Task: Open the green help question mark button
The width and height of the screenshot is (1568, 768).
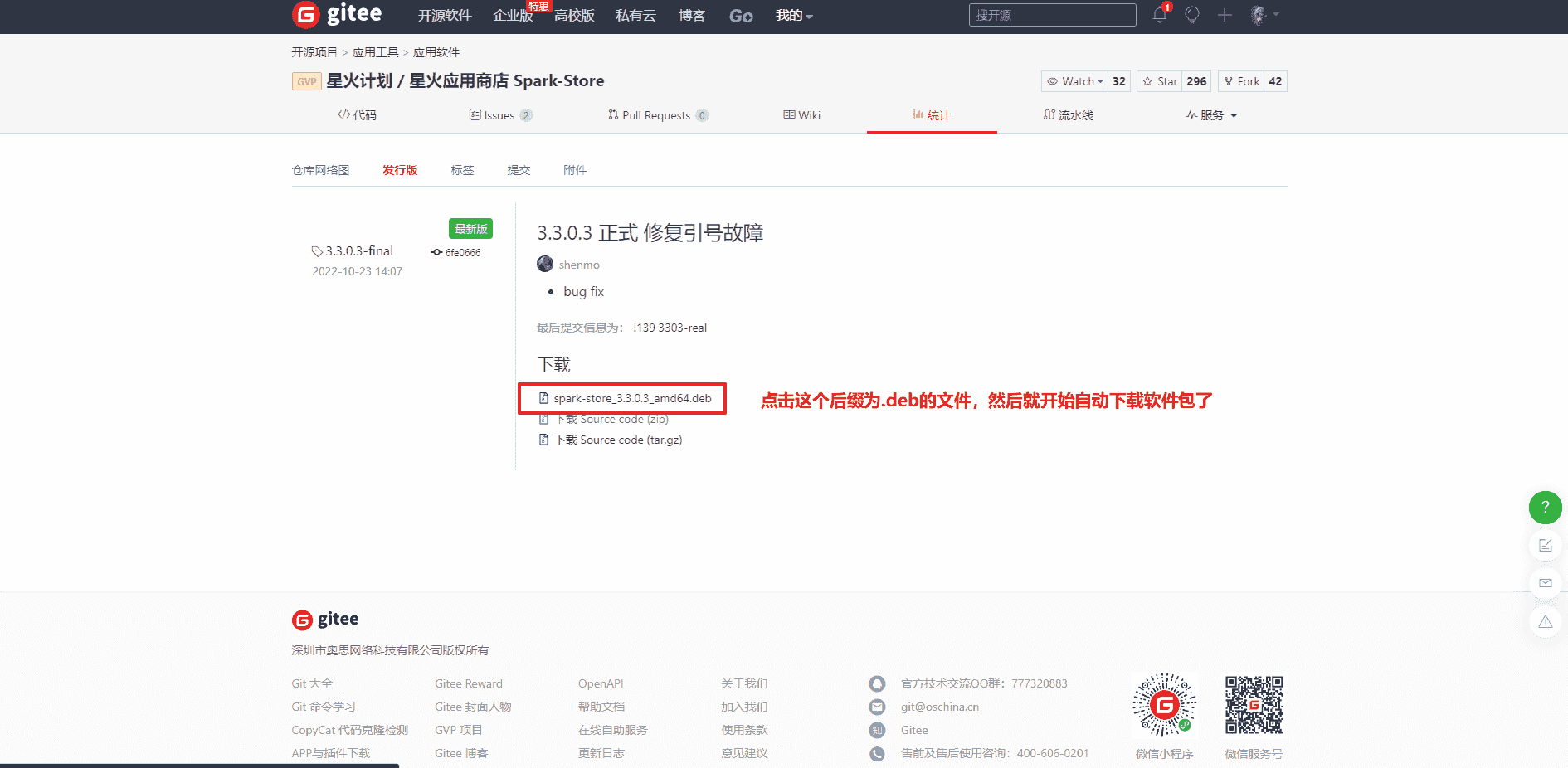Action: tap(1545, 507)
